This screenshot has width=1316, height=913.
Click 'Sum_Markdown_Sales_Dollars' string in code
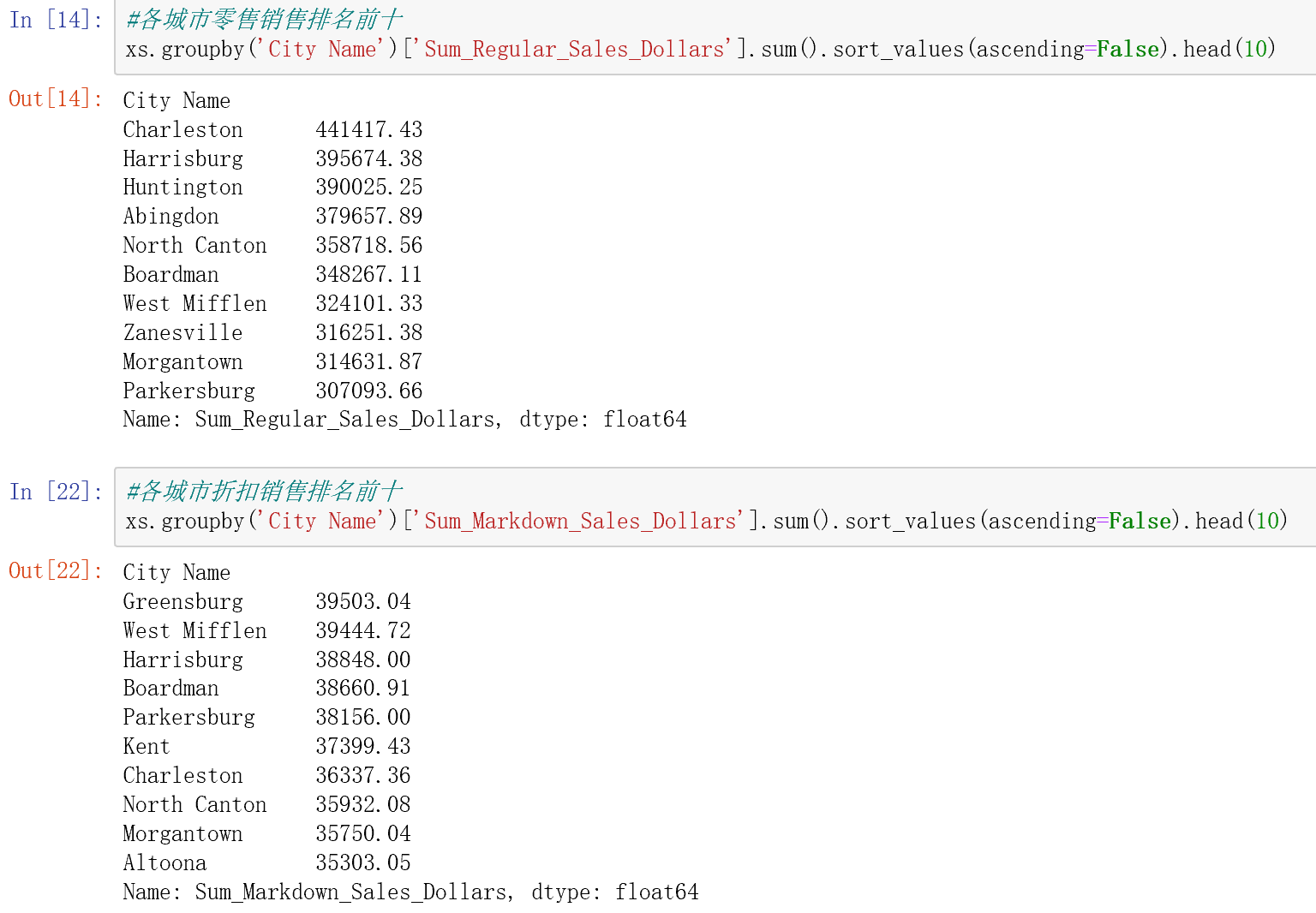tap(581, 522)
